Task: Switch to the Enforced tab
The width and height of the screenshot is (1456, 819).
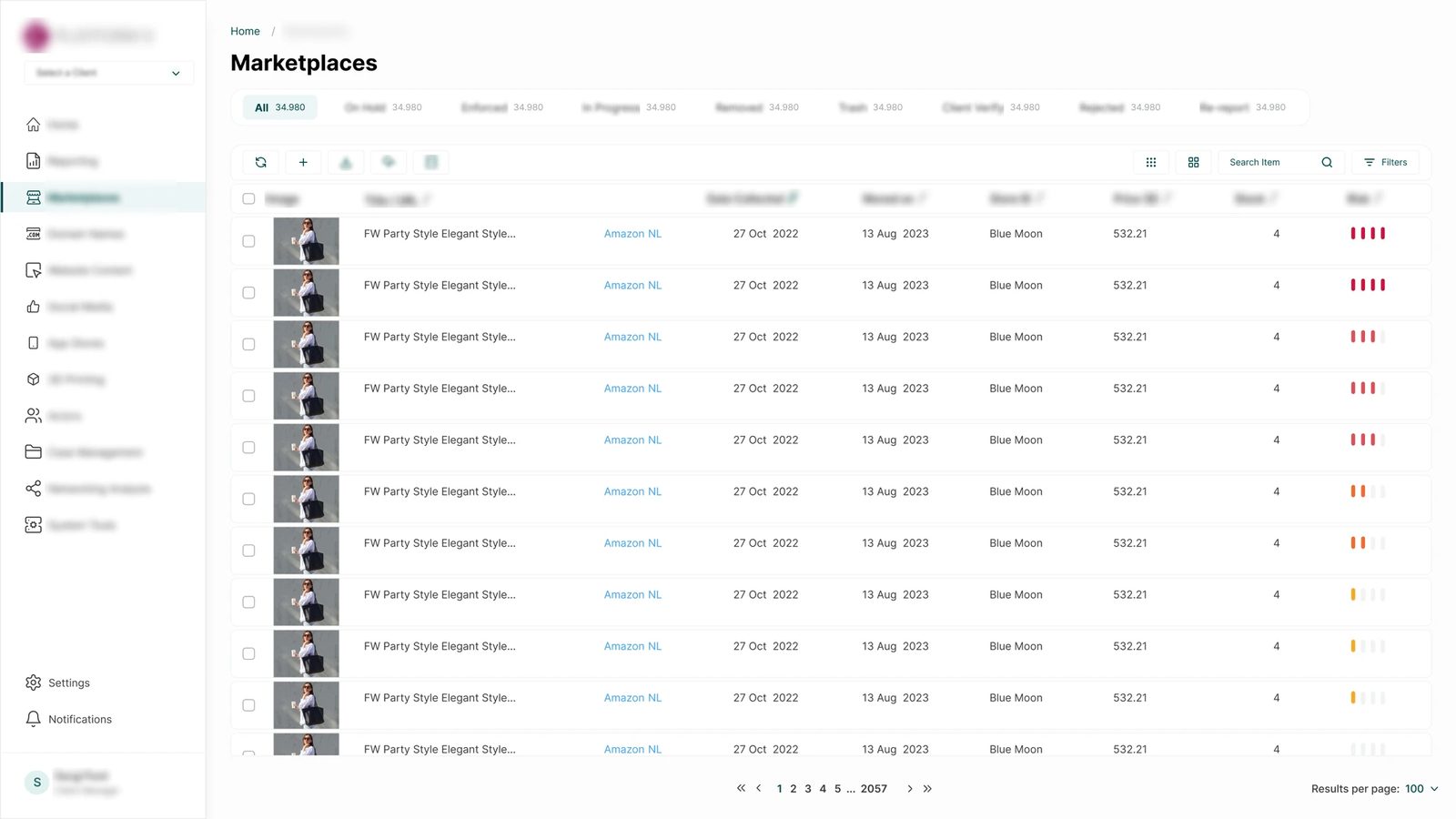Action: (502, 107)
